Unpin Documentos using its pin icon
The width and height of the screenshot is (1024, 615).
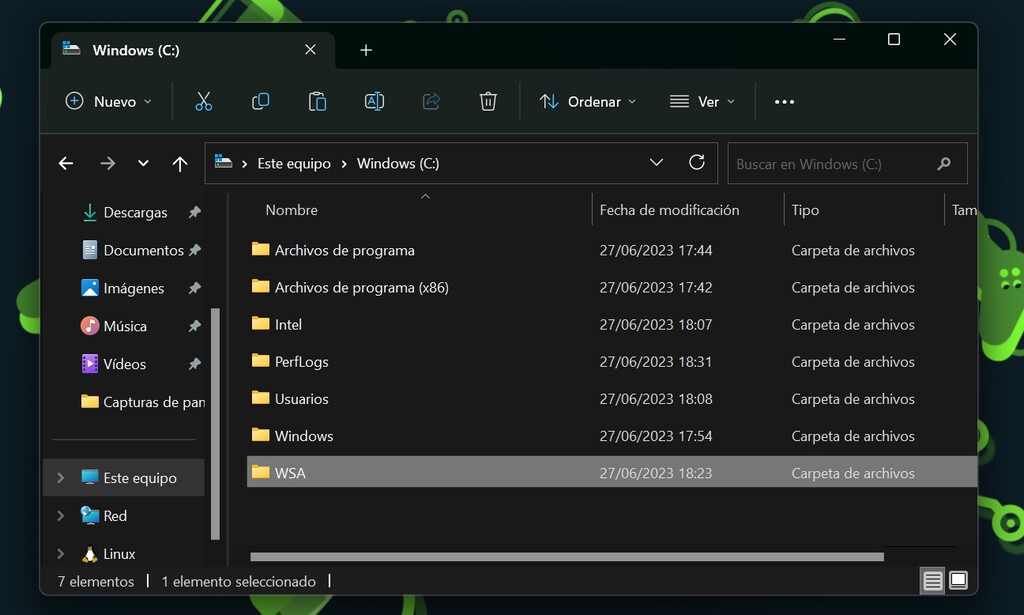194,250
